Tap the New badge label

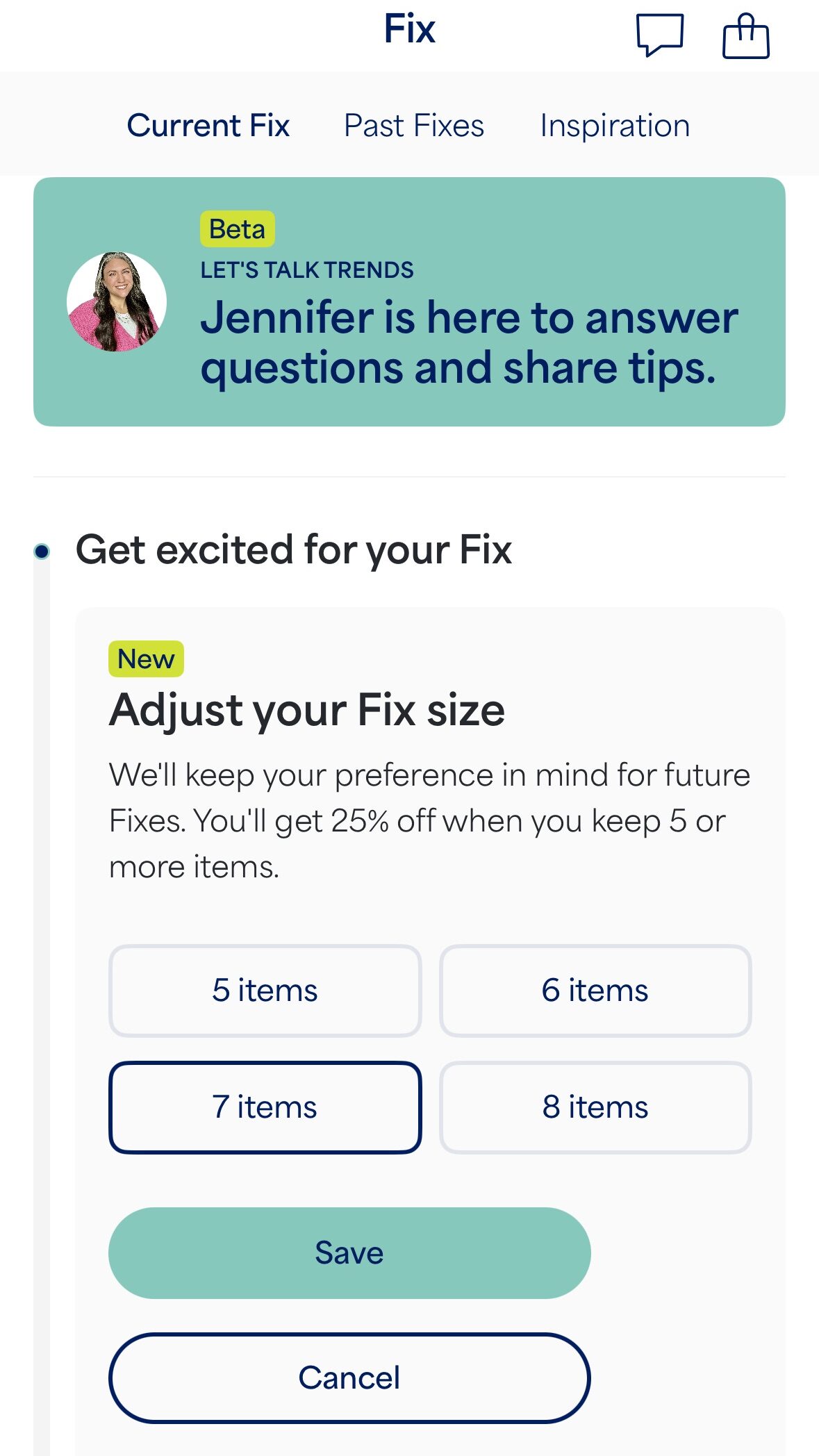(146, 659)
